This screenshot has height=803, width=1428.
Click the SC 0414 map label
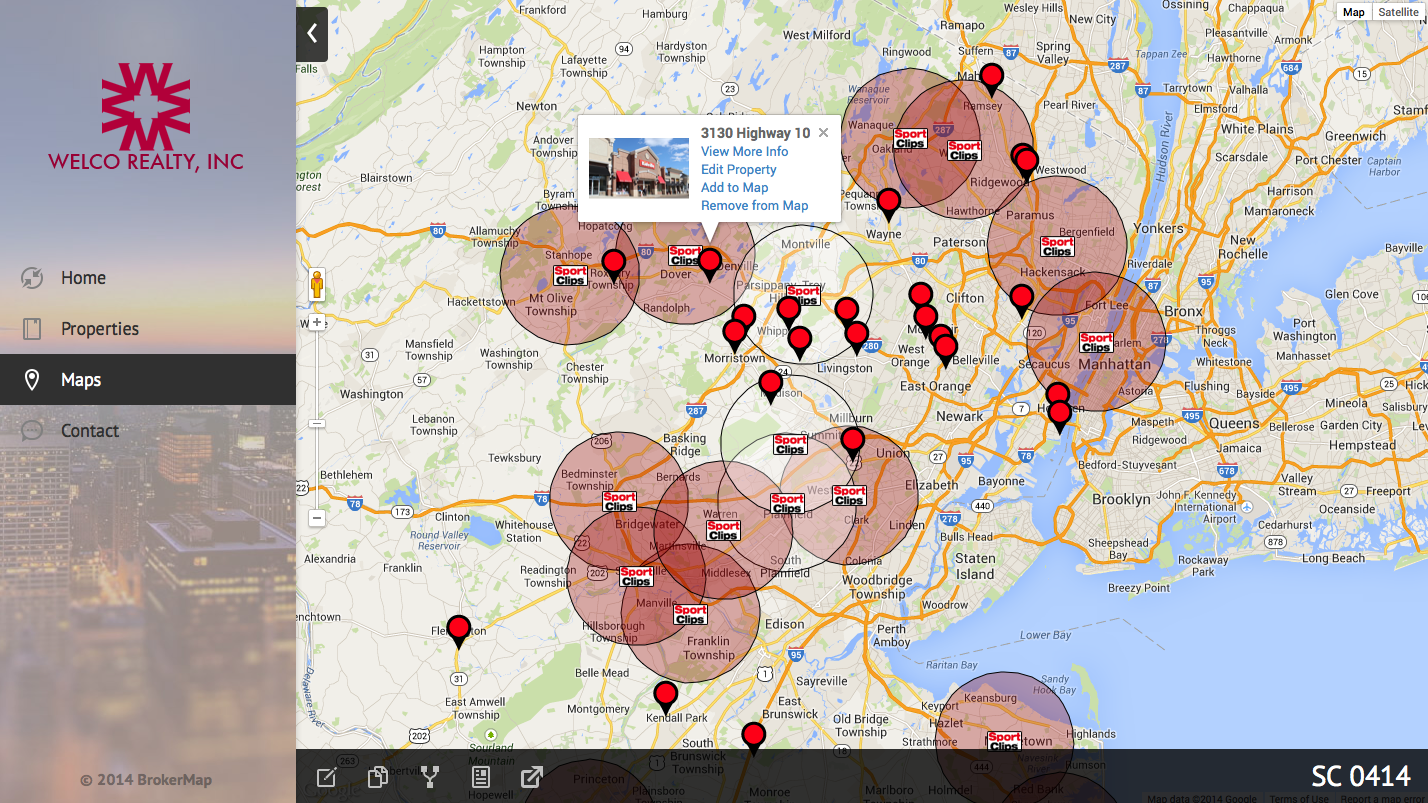click(1360, 777)
